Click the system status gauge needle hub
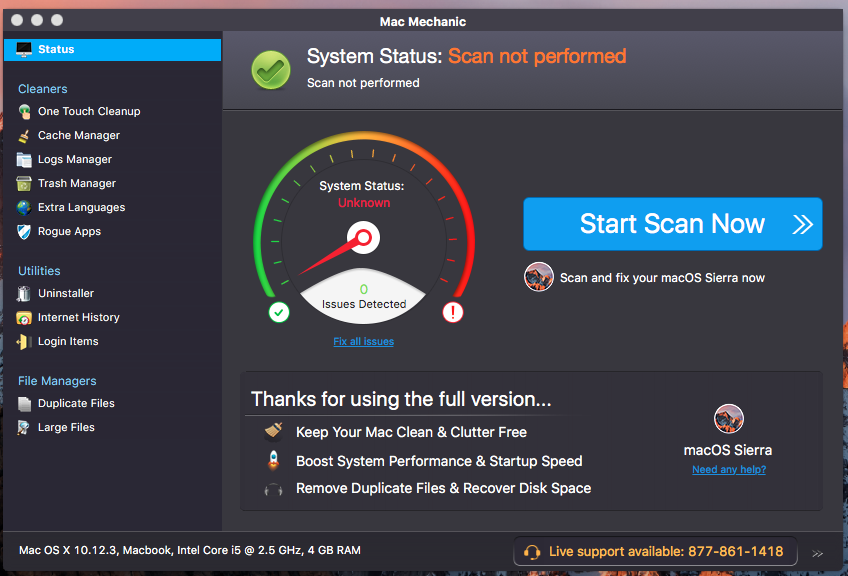Viewport: 848px width, 576px height. point(363,237)
